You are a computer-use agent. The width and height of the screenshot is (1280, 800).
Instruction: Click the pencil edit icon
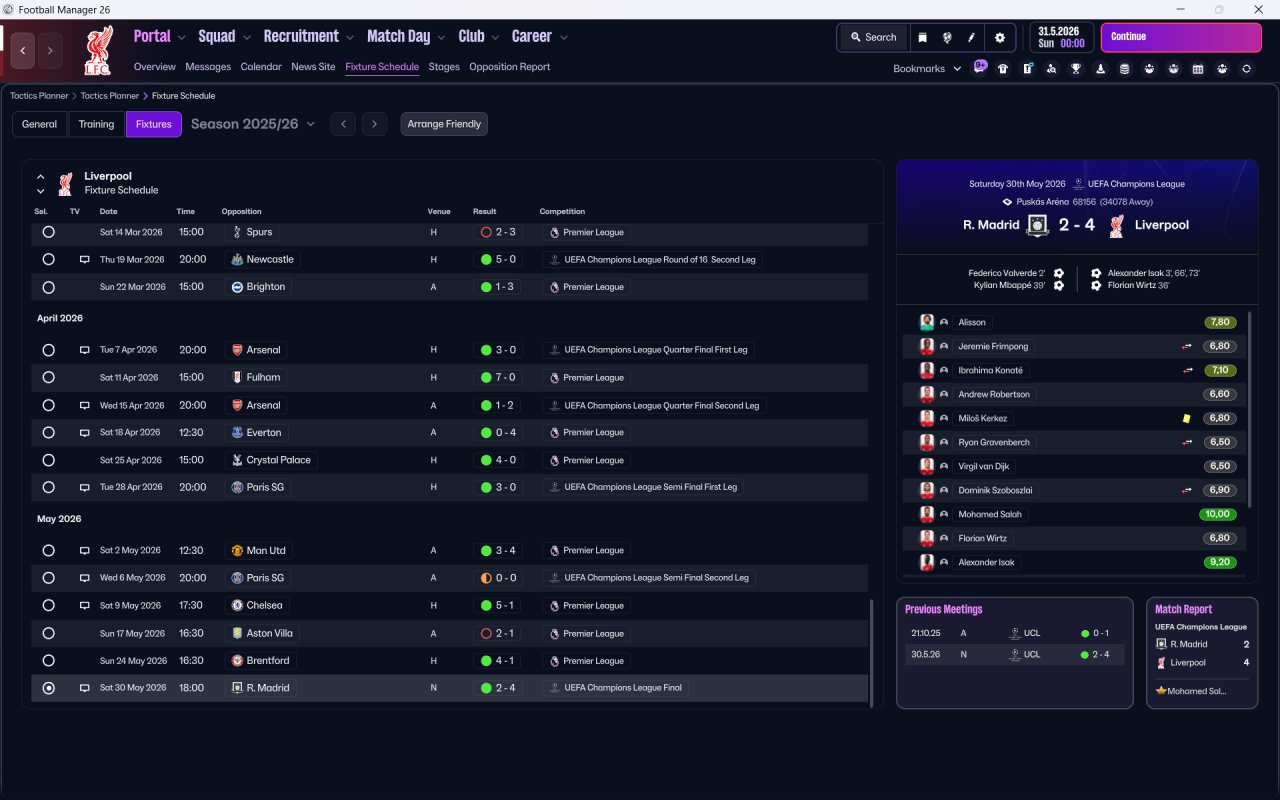[971, 37]
